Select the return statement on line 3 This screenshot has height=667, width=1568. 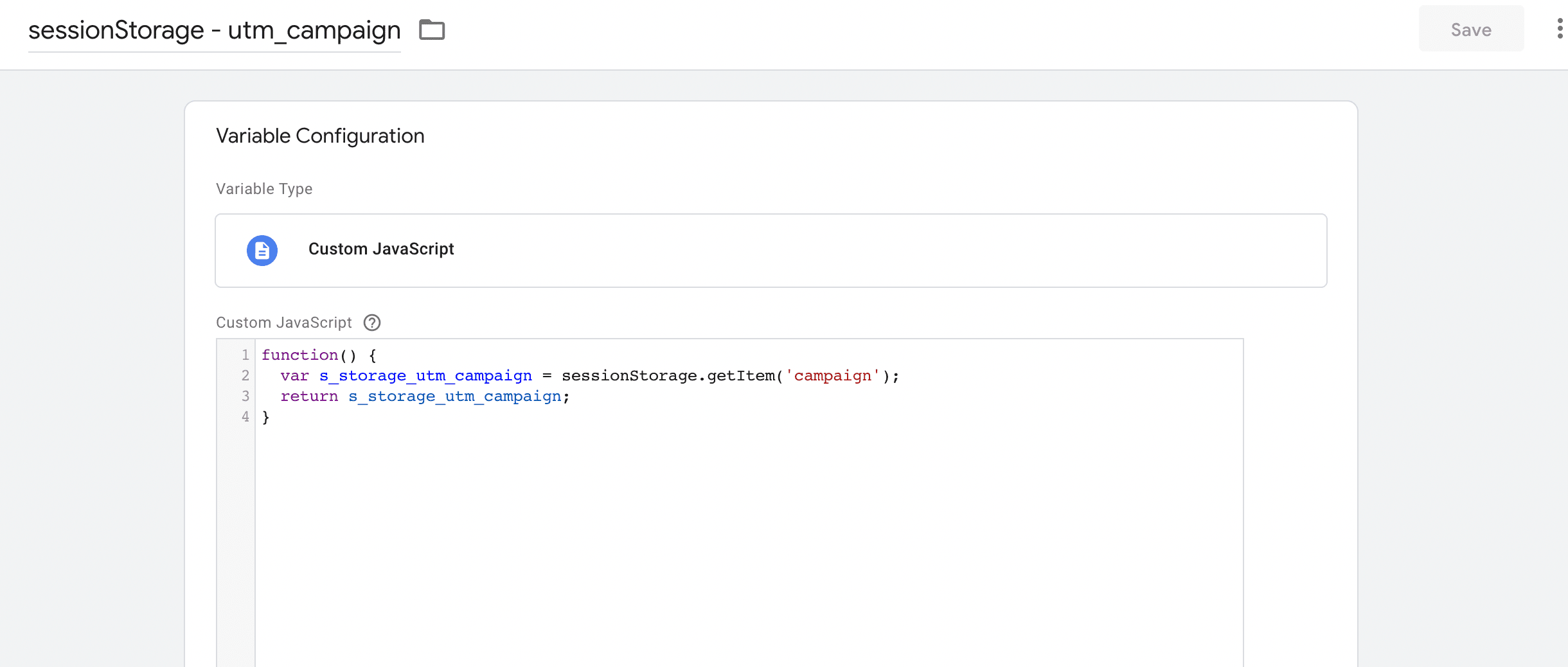[424, 396]
